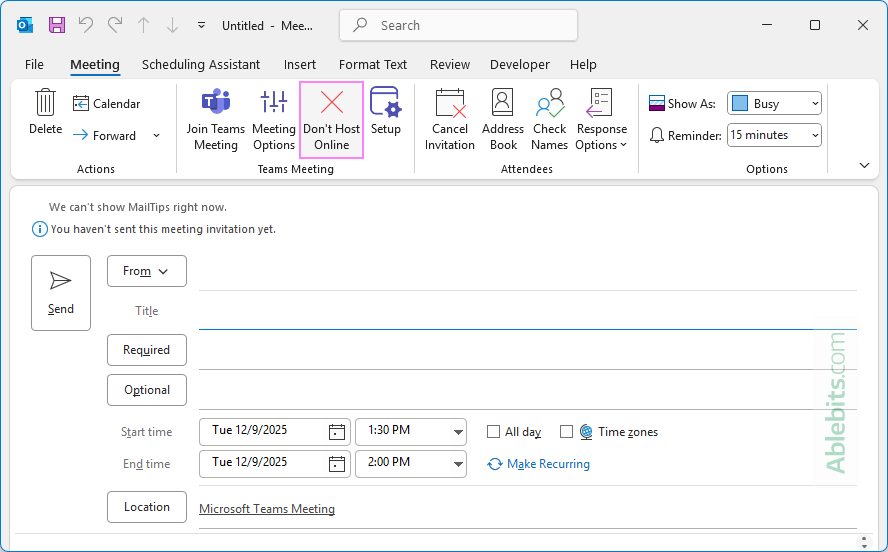
Task: Open the Insert tab
Action: click(300, 65)
